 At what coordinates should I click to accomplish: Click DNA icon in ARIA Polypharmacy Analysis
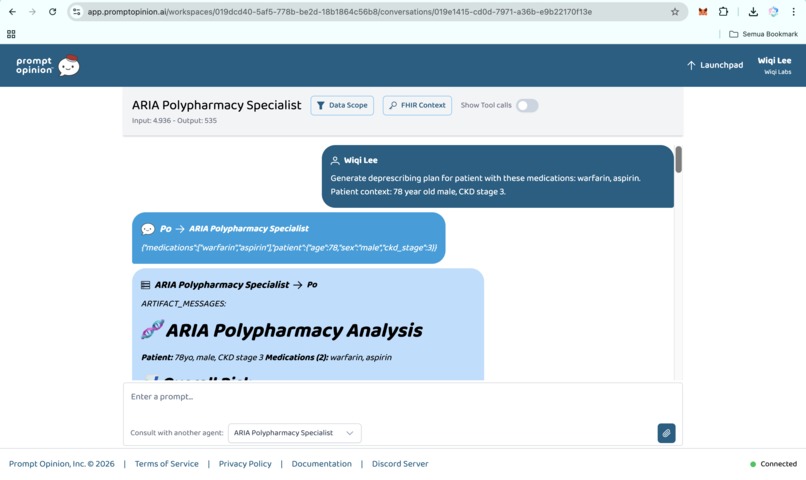[153, 329]
